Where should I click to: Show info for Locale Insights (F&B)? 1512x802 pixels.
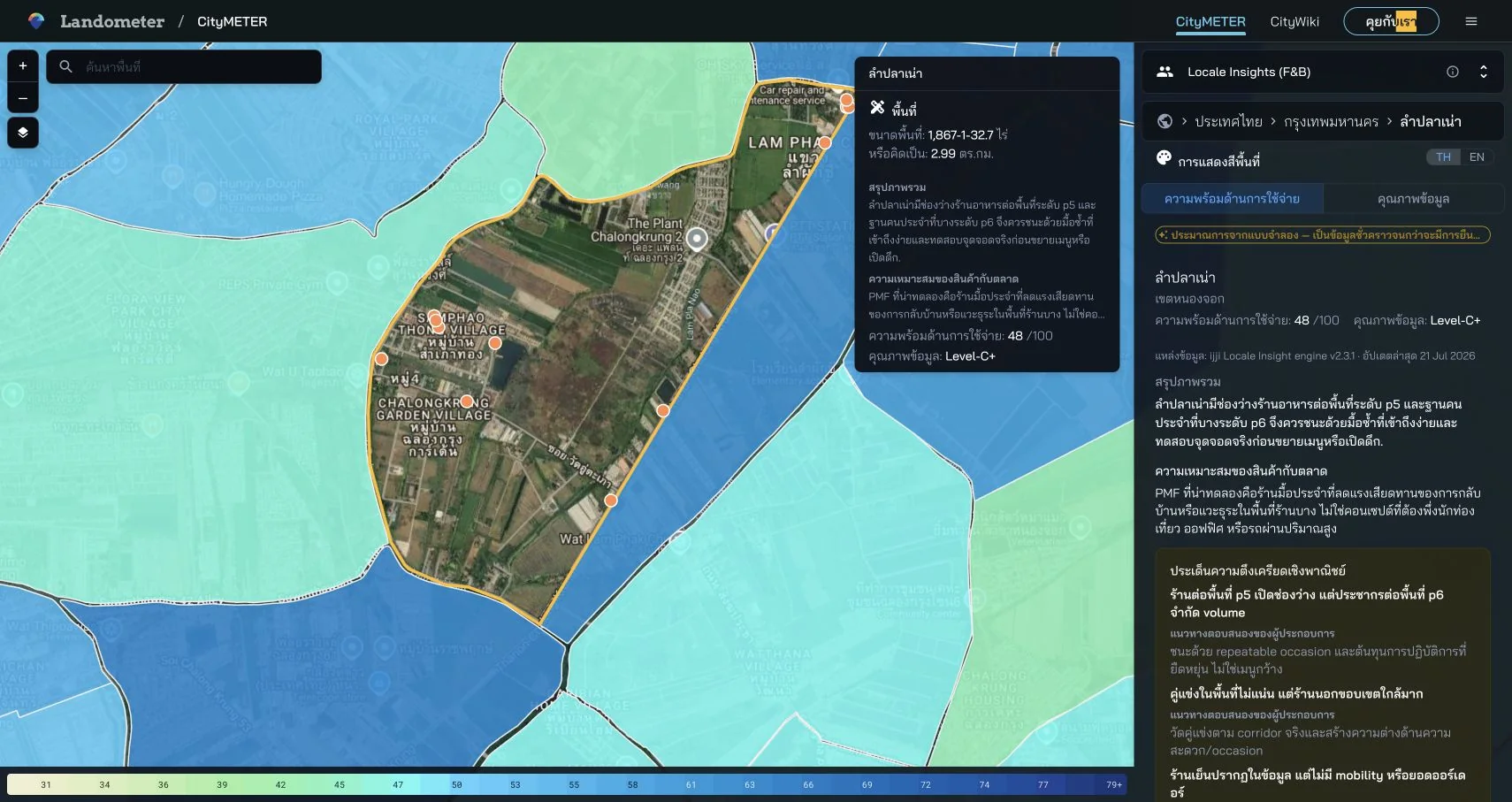tap(1453, 72)
